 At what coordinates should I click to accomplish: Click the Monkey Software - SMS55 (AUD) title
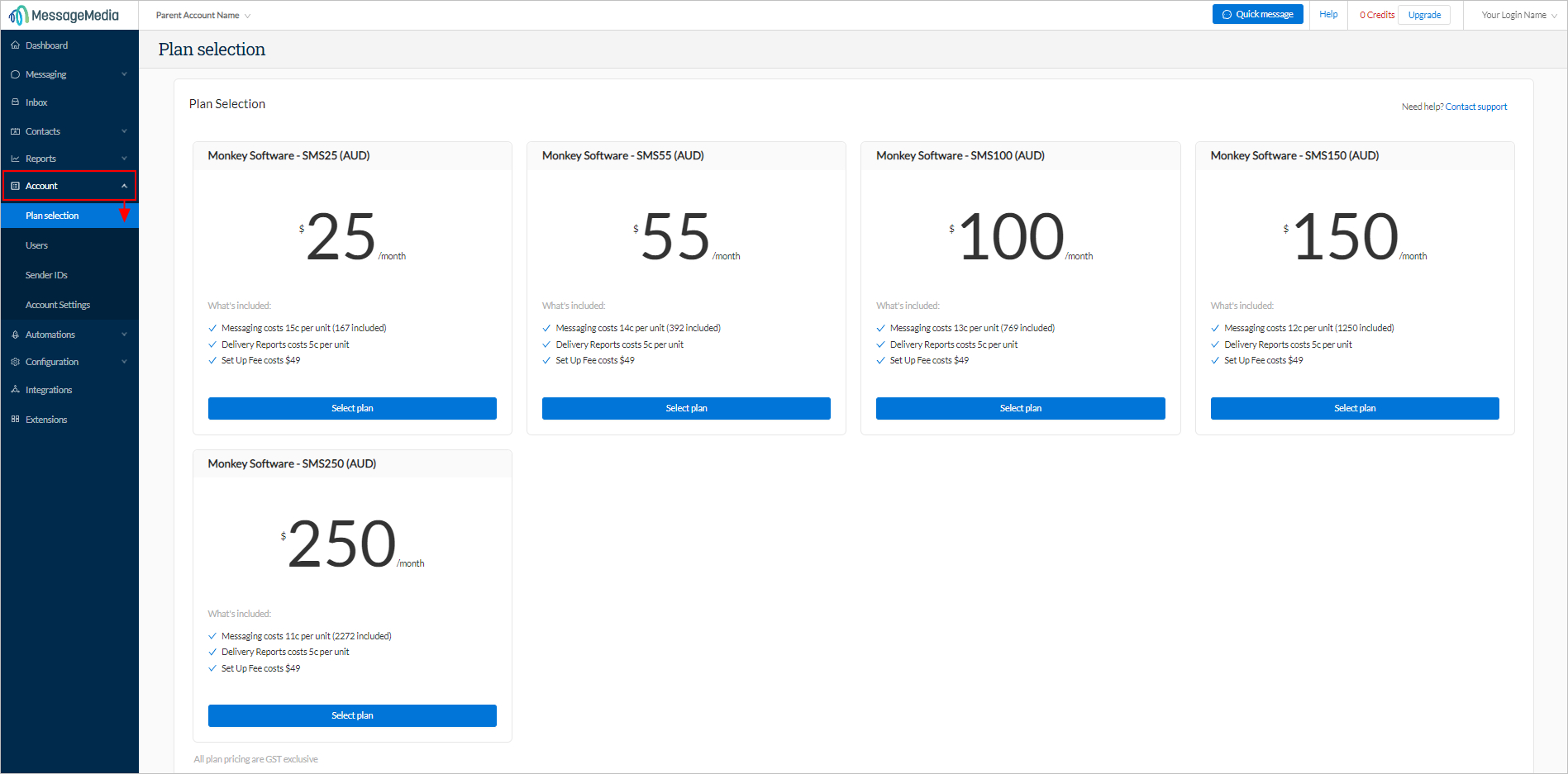[x=623, y=155]
